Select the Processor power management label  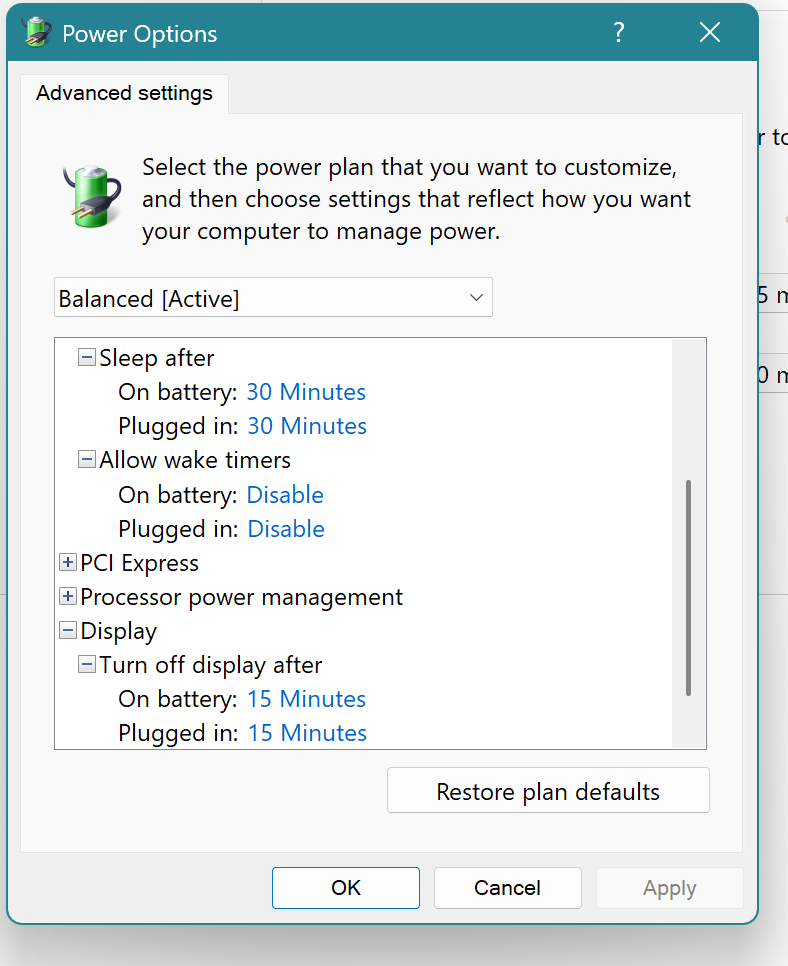pos(242,597)
